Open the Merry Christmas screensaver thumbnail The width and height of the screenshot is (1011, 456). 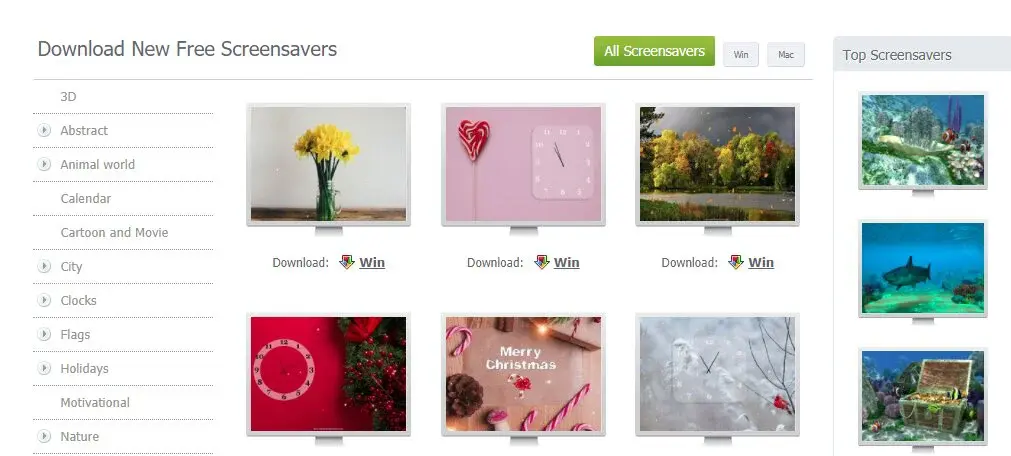[x=523, y=373]
